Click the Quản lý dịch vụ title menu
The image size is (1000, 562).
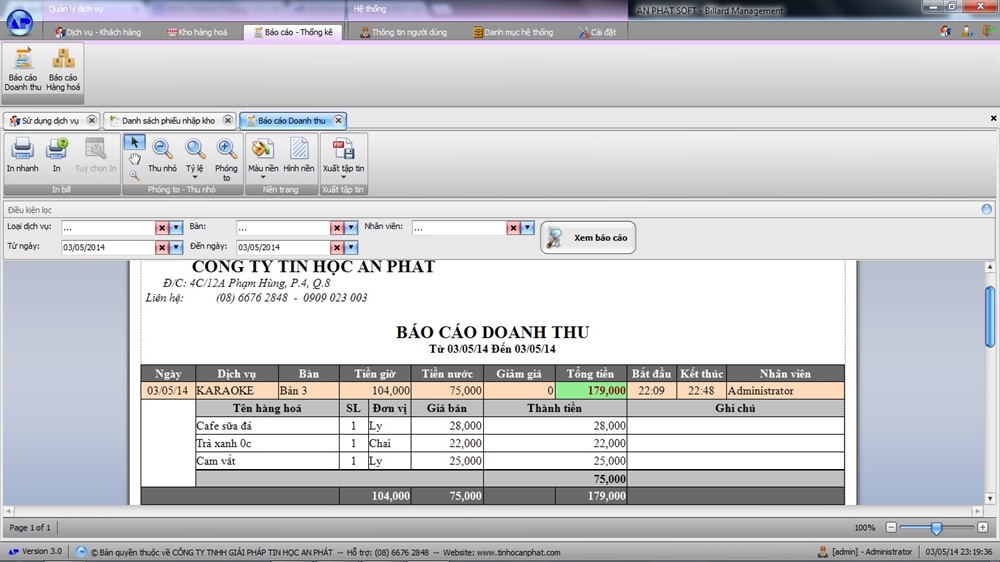[75, 9]
